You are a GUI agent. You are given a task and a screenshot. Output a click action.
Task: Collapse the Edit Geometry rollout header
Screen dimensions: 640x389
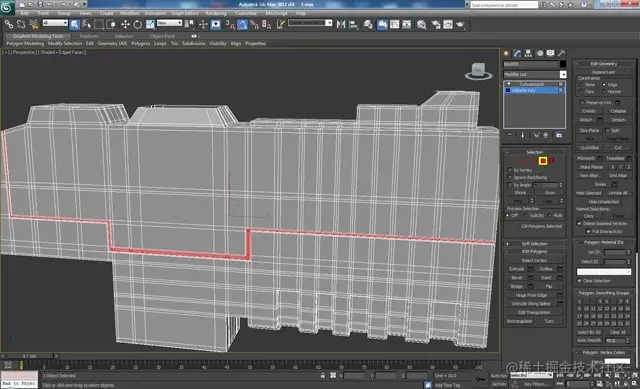(604, 64)
